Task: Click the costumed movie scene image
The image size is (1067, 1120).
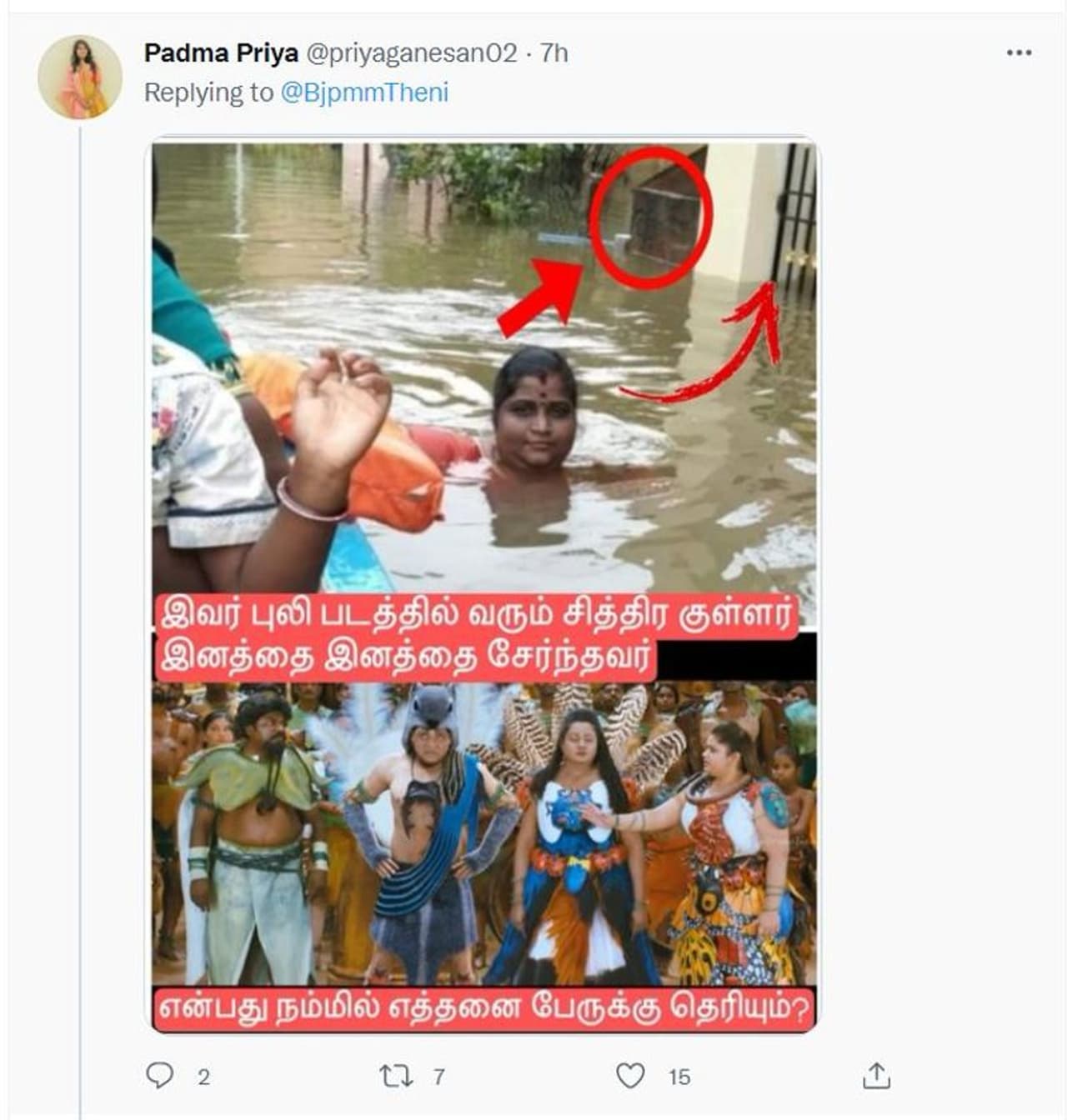Action: click(x=483, y=833)
